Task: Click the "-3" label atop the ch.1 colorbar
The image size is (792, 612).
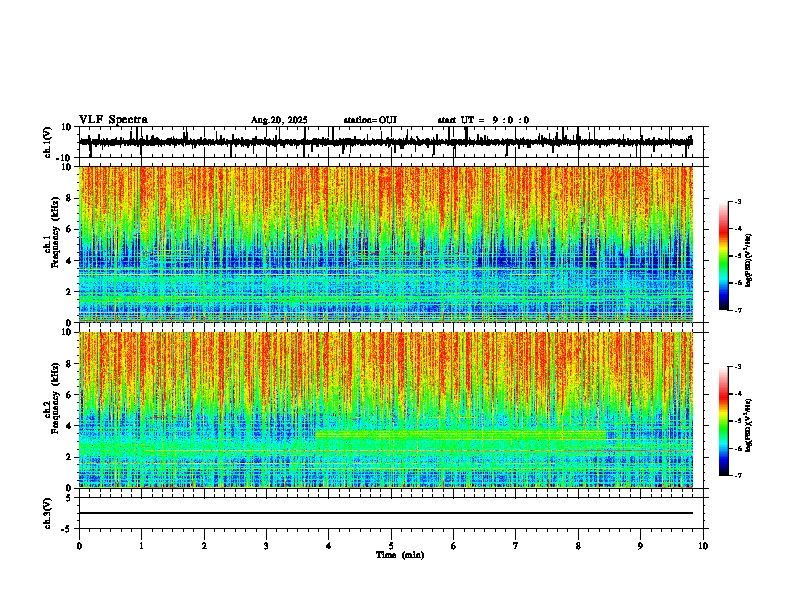Action: tap(738, 202)
